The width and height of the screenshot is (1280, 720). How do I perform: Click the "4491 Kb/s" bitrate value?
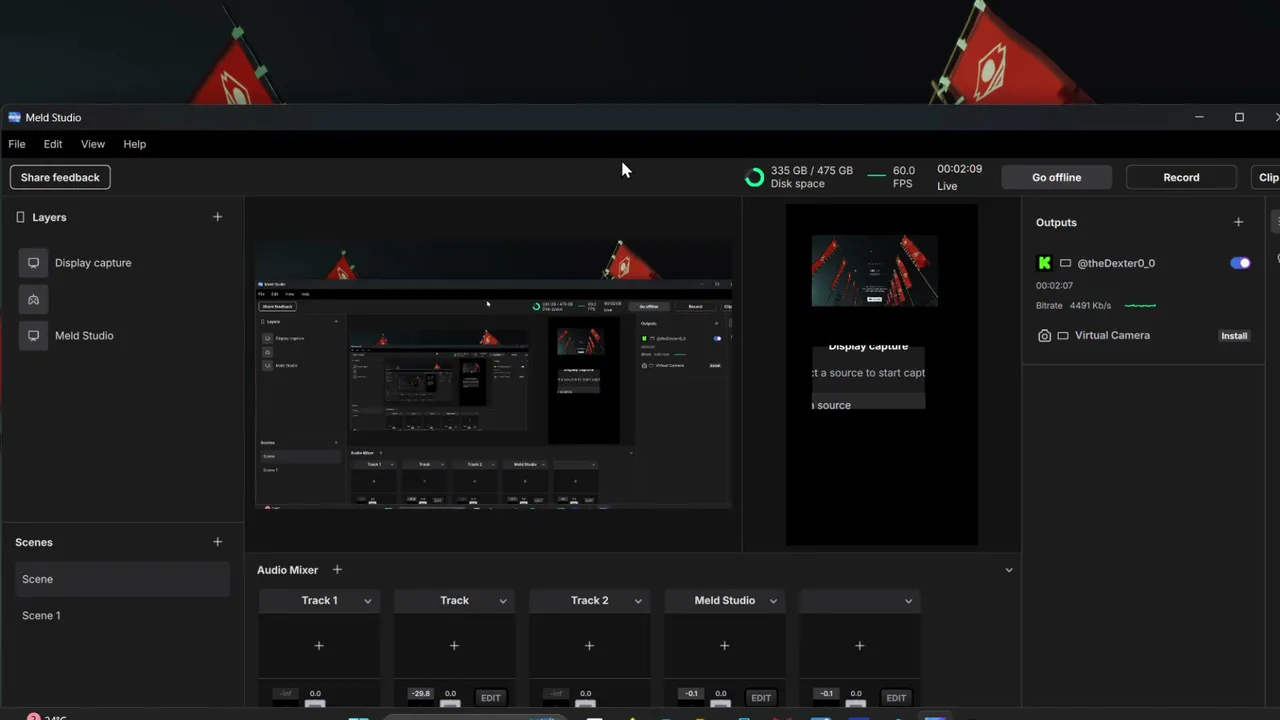(x=1090, y=306)
